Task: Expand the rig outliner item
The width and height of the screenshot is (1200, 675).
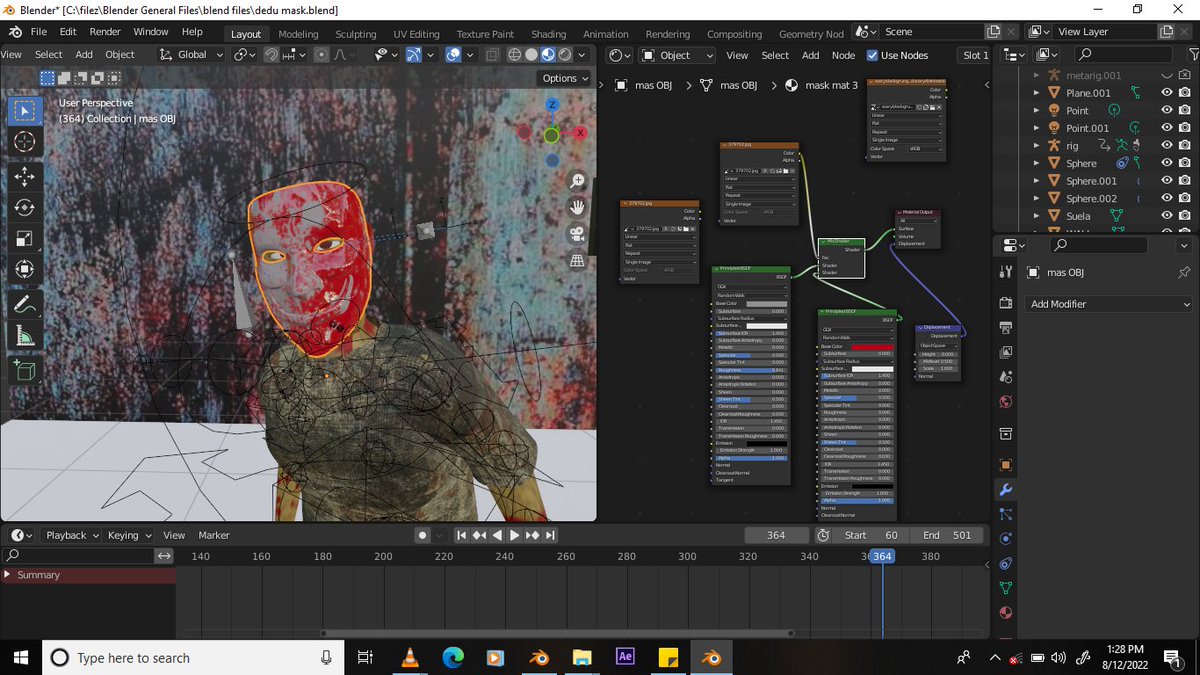Action: (x=1036, y=146)
